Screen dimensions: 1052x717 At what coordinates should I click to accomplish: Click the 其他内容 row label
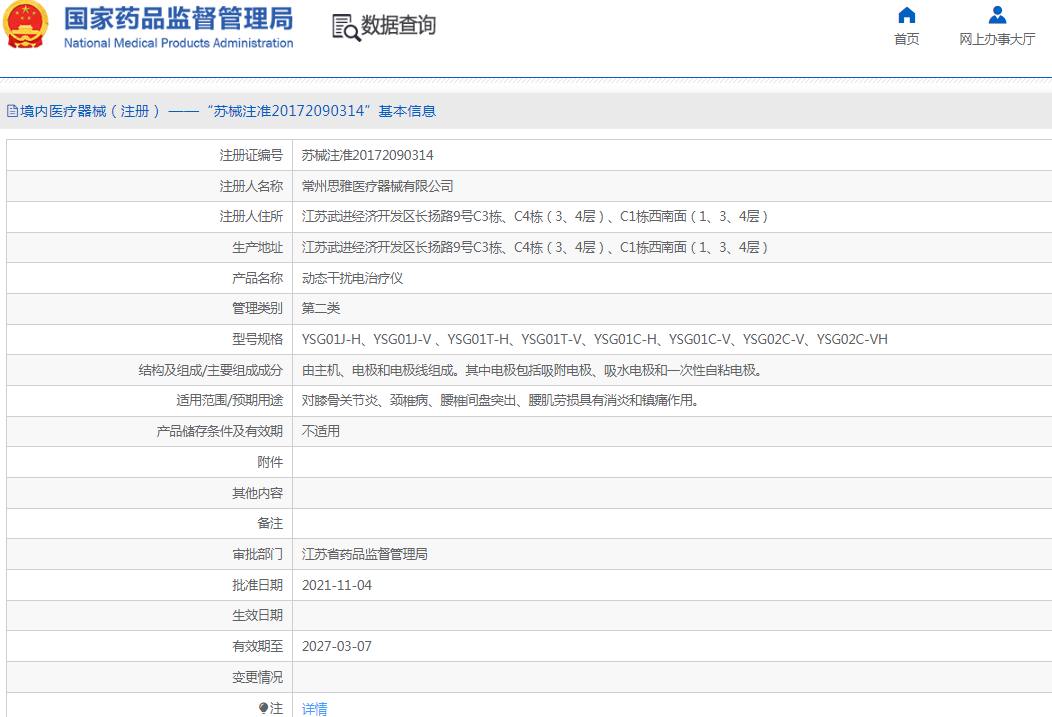pyautogui.click(x=258, y=493)
